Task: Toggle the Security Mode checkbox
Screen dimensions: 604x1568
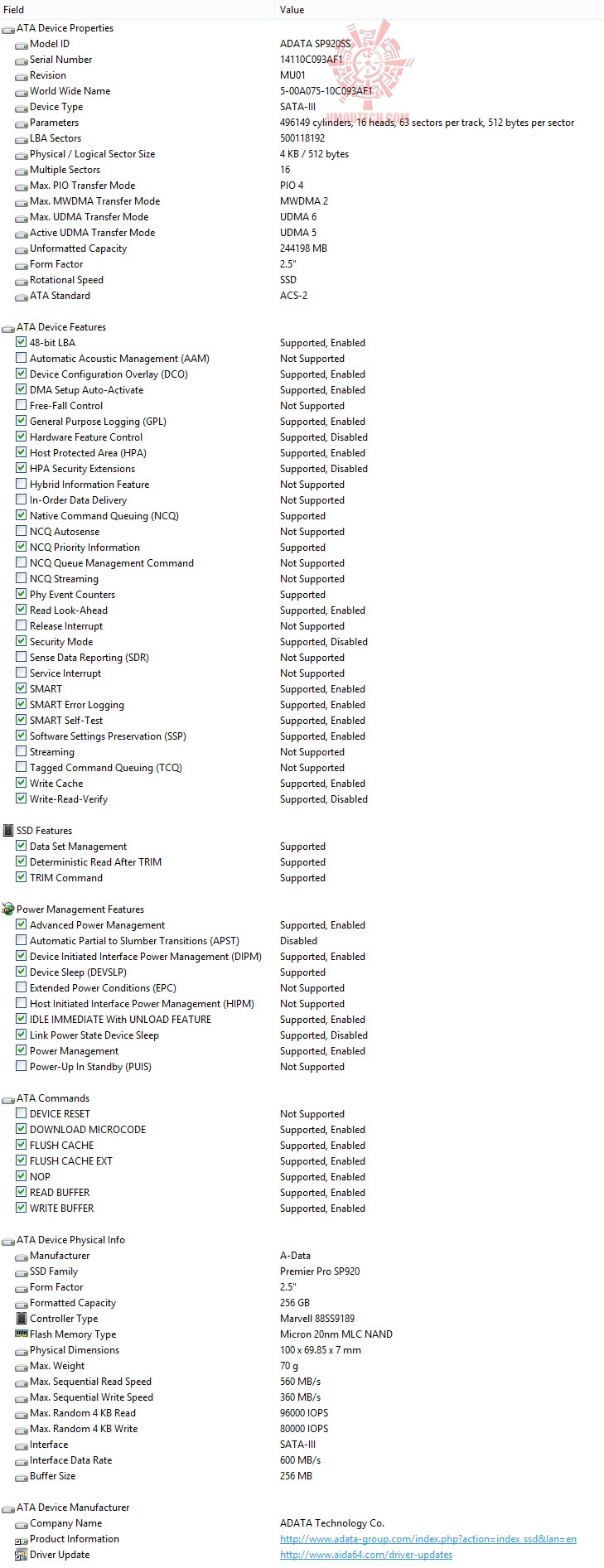Action: point(22,641)
